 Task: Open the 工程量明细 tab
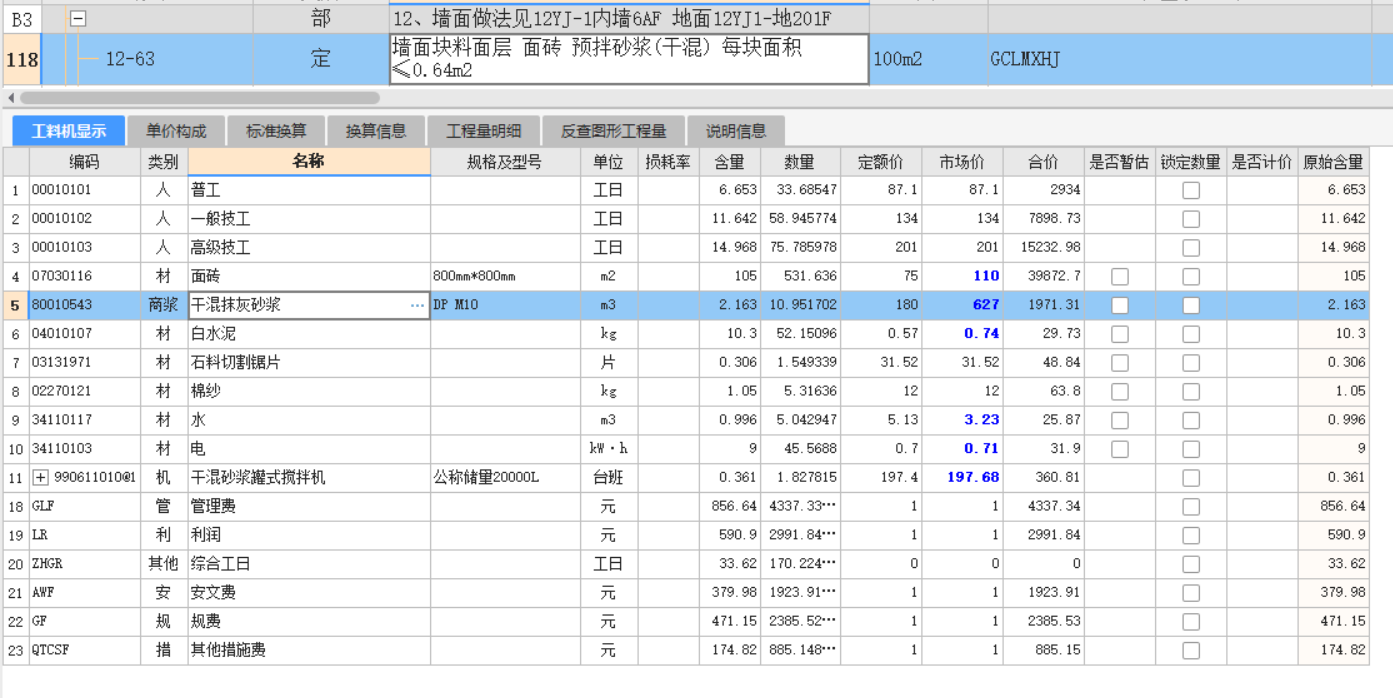pos(484,131)
